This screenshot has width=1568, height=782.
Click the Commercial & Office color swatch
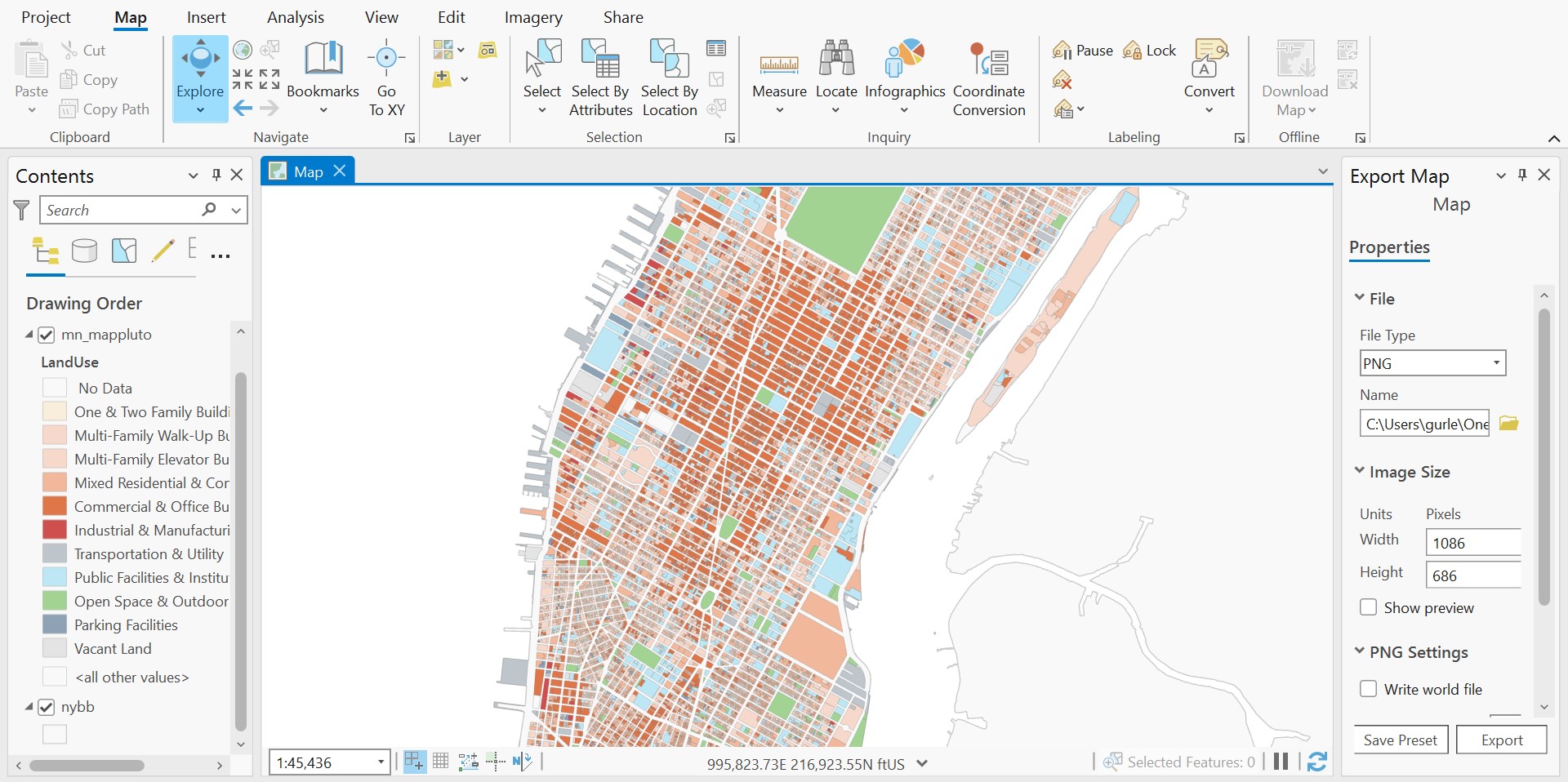55,506
